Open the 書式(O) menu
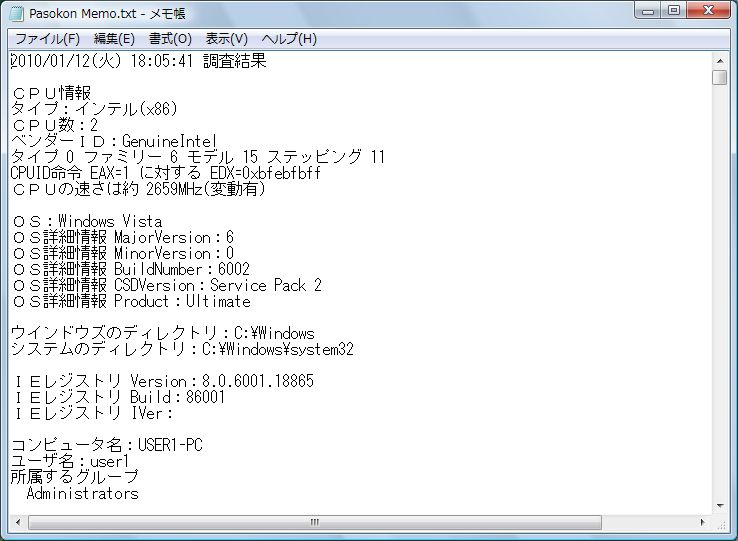 [x=170, y=39]
